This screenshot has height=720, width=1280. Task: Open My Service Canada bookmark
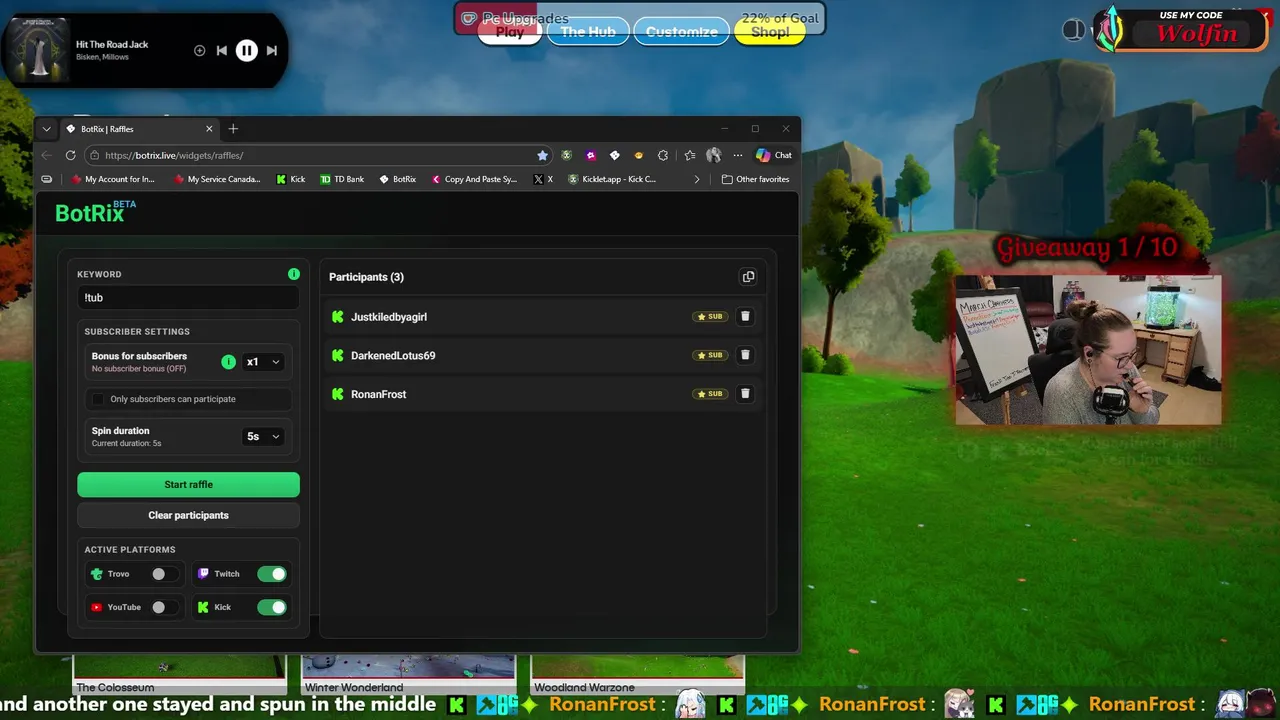(x=217, y=179)
